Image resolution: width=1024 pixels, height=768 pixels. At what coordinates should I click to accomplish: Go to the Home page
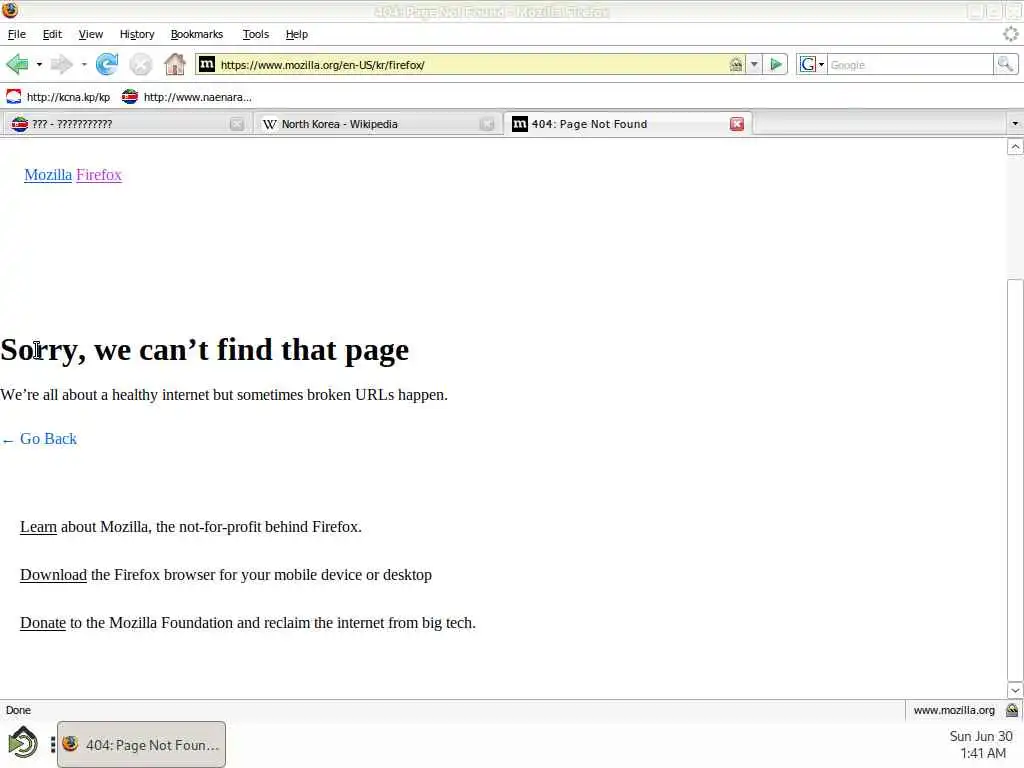[x=174, y=65]
